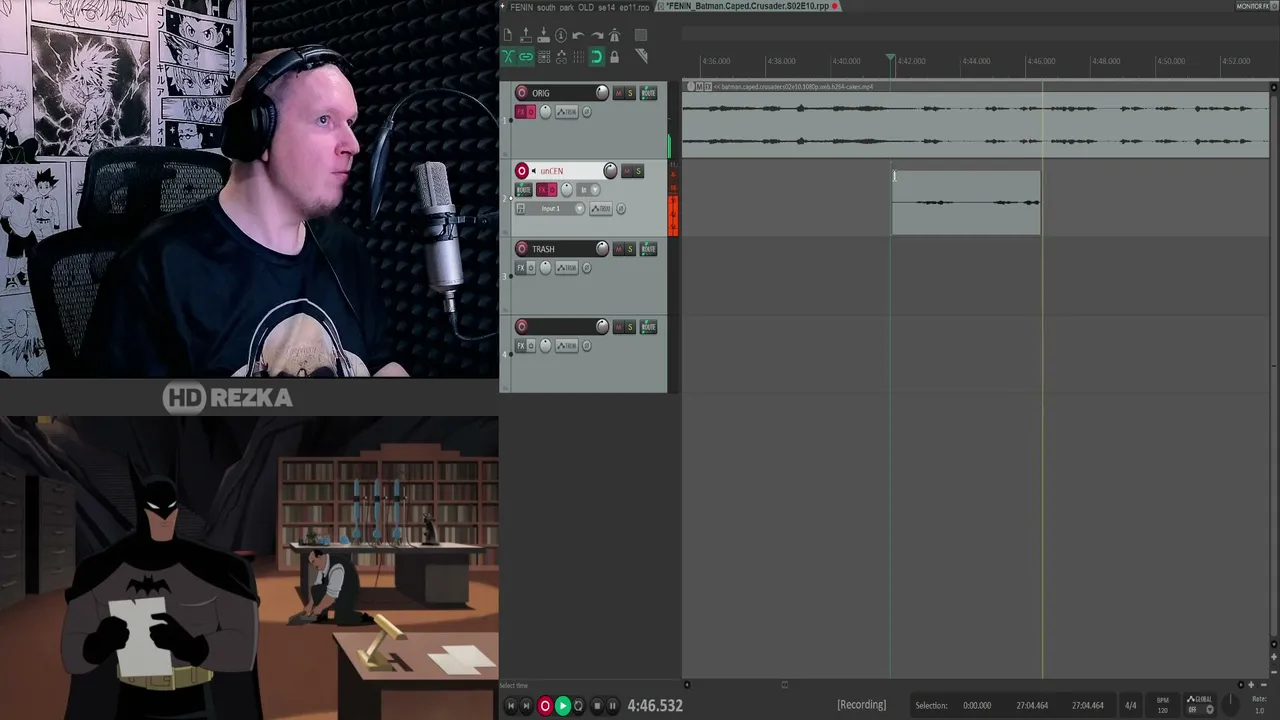The height and width of the screenshot is (720, 1280).
Task: Toggle the locking padlock icon
Action: click(x=615, y=57)
